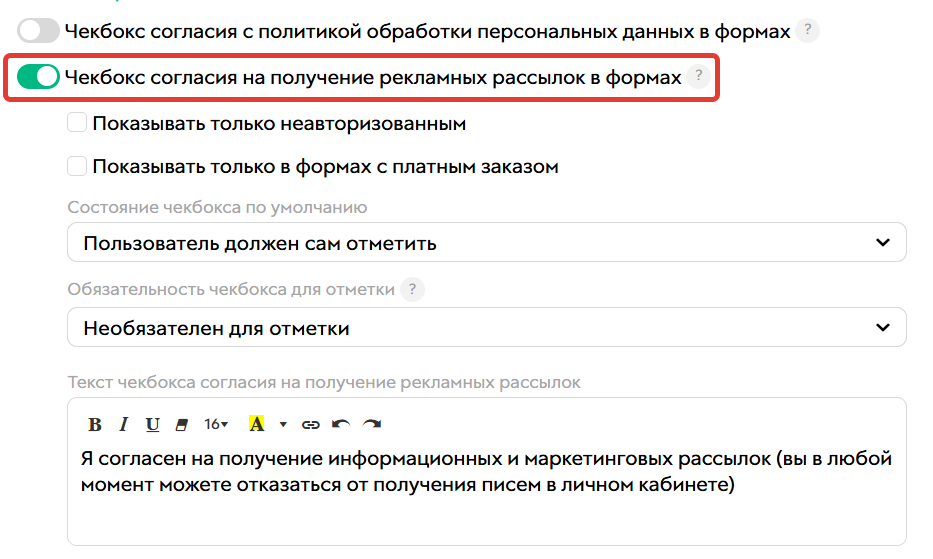
Task: Open help icon next to personal data policy
Action: click(807, 30)
